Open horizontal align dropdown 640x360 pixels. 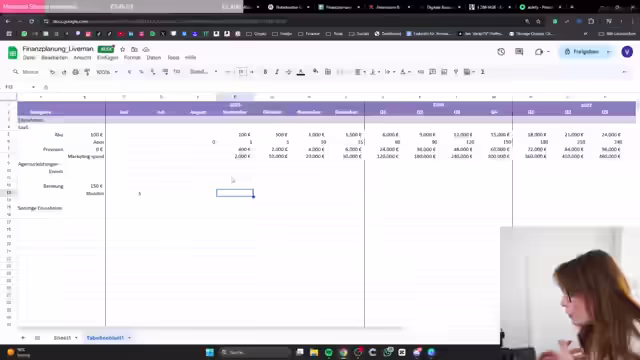click(360, 72)
